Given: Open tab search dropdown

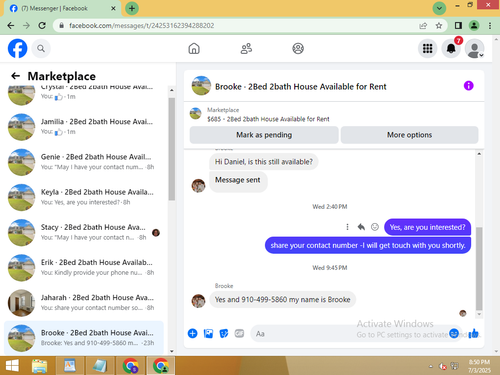Looking at the screenshot, I should (x=439, y=8).
